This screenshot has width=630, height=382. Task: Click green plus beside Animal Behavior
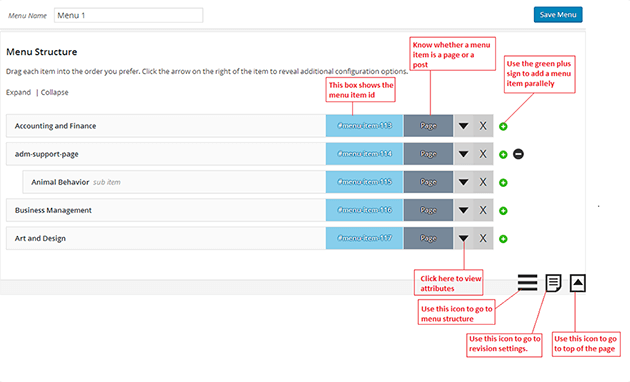pos(503,183)
